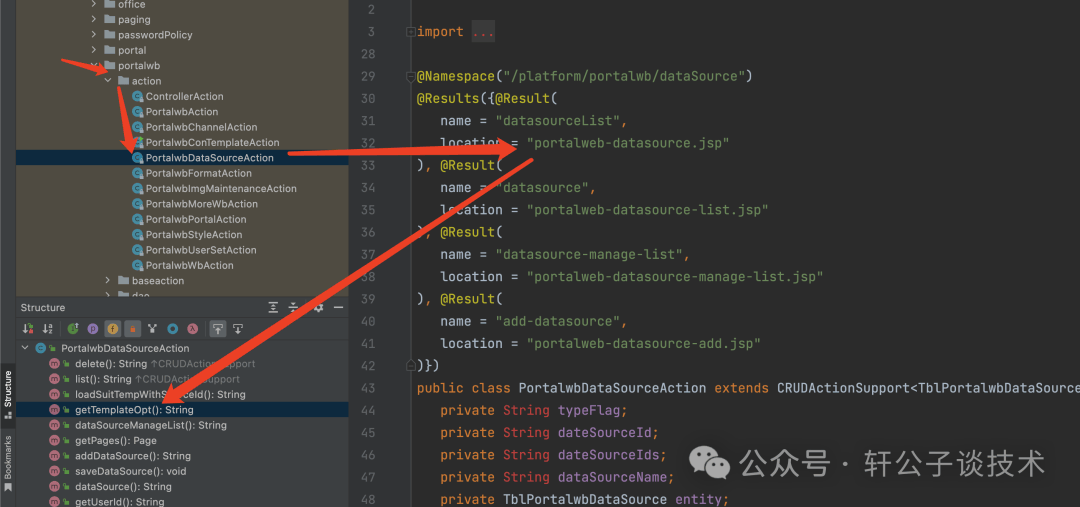Toggle show fields filter
The image size is (1080, 507).
[112, 329]
